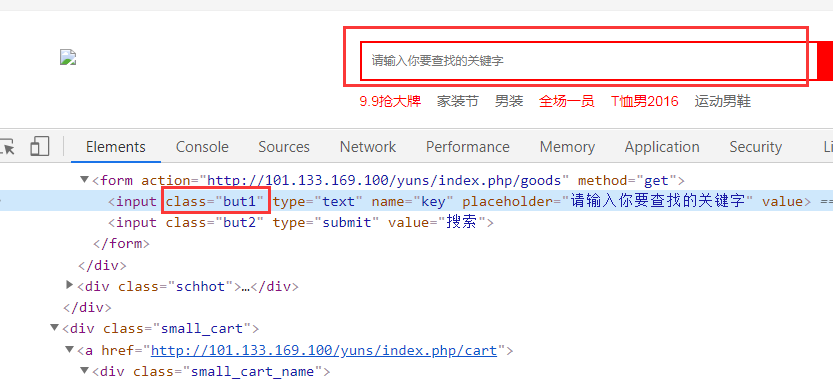Open the T恤男2016 link
Screen dimensions: 833x380
(644, 101)
